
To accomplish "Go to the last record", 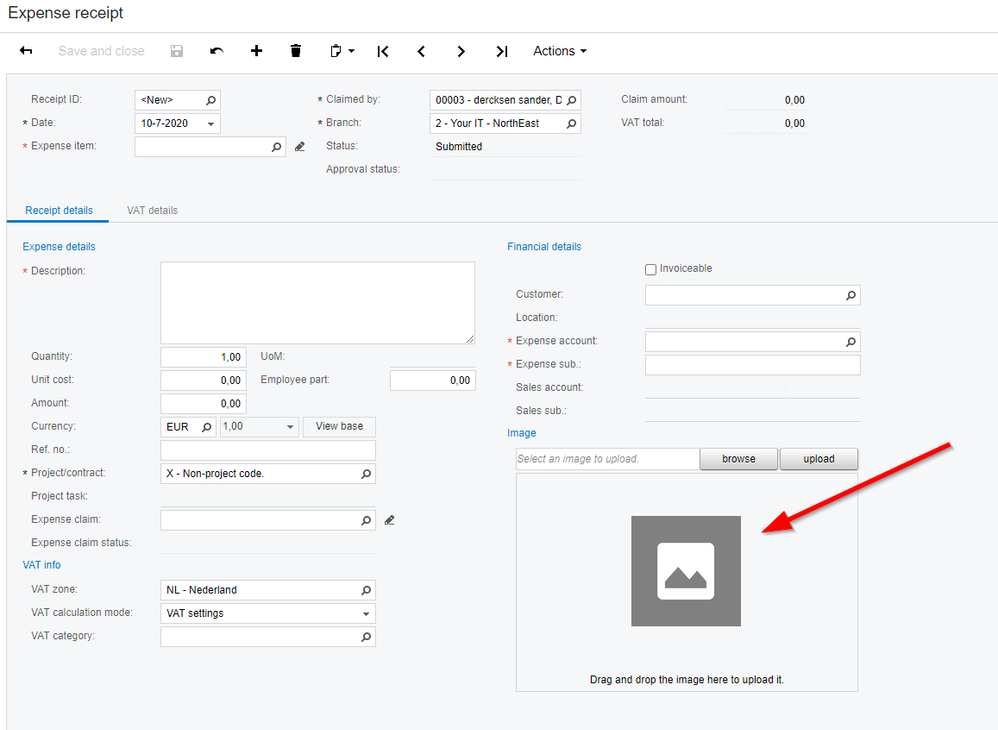I will click(x=502, y=51).
